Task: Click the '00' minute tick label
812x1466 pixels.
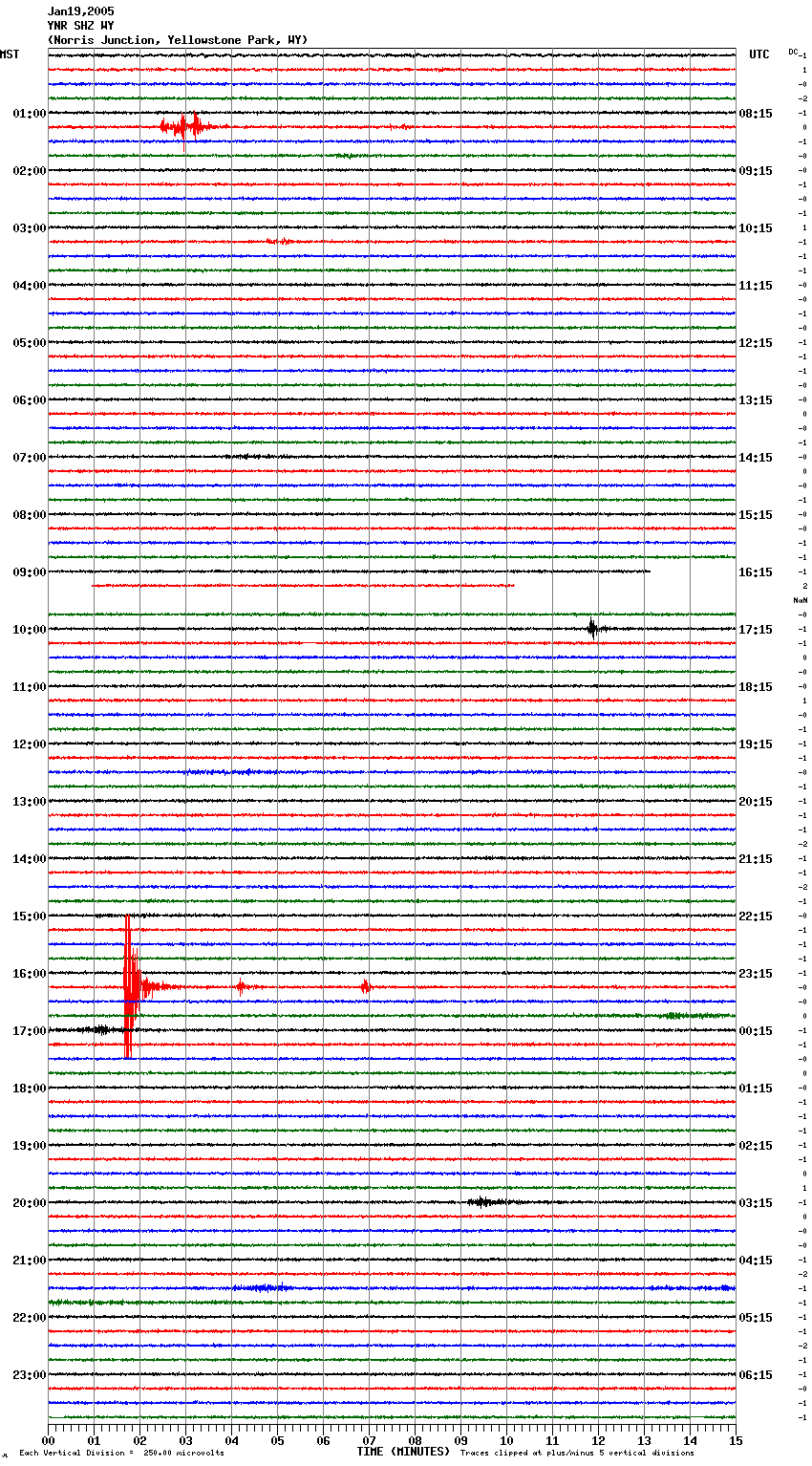Action: [48, 1441]
